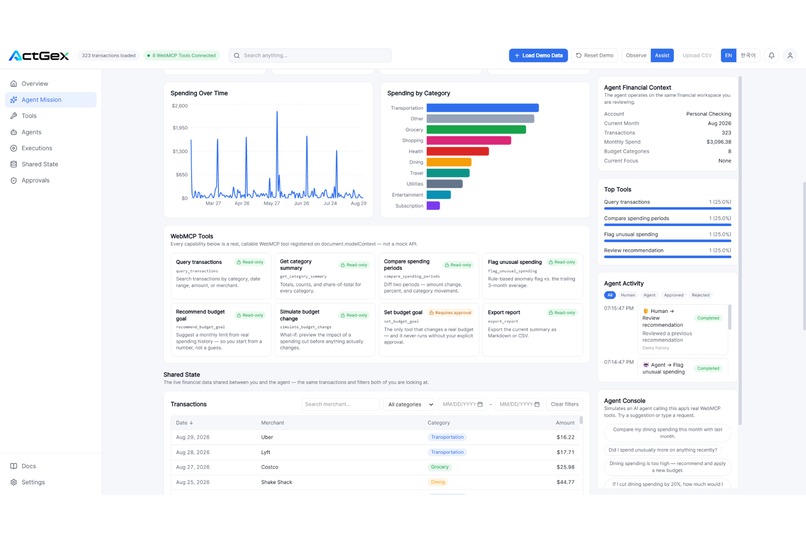Click the Uber transaction row
The image size is (806, 537).
tap(375, 437)
